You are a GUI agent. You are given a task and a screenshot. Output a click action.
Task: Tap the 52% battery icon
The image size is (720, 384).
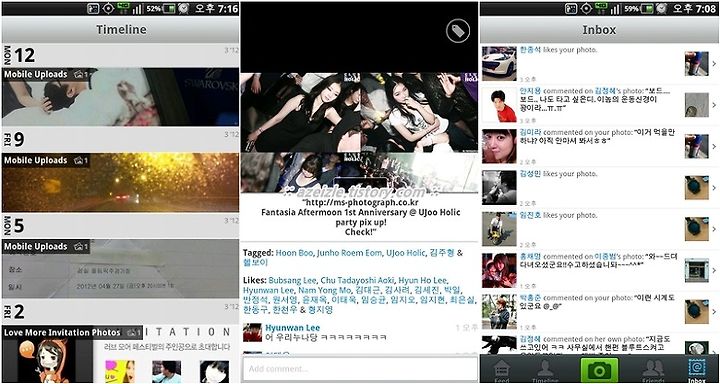[x=169, y=8]
